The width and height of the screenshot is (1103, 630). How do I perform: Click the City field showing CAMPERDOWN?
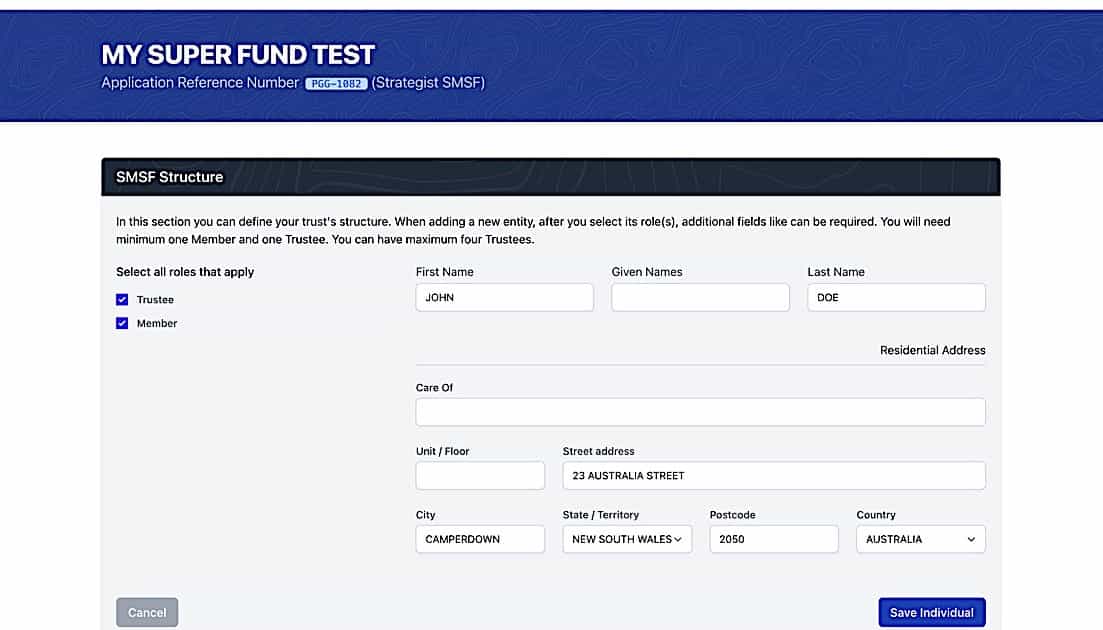(x=479, y=538)
